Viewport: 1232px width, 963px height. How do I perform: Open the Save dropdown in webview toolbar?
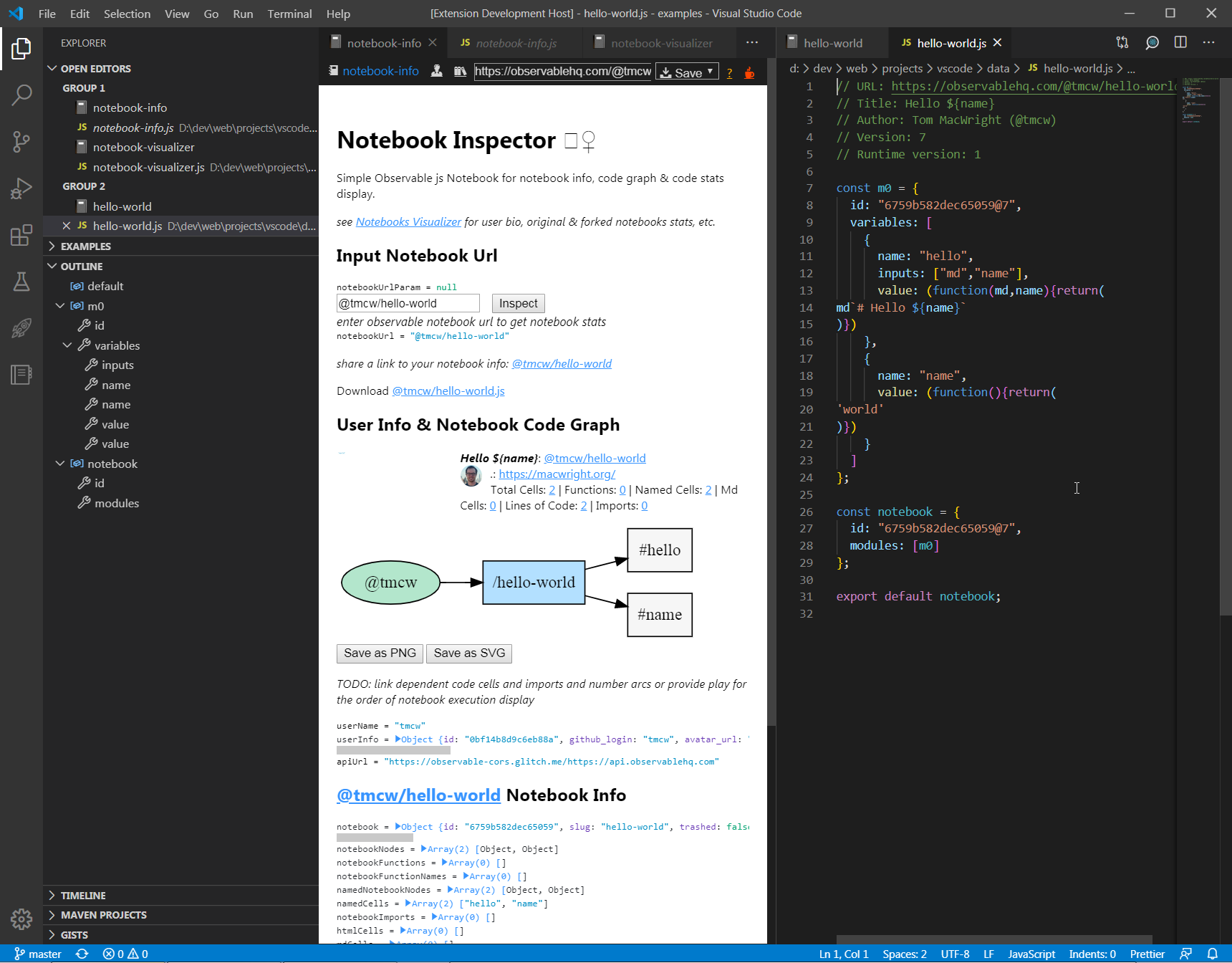click(x=688, y=72)
